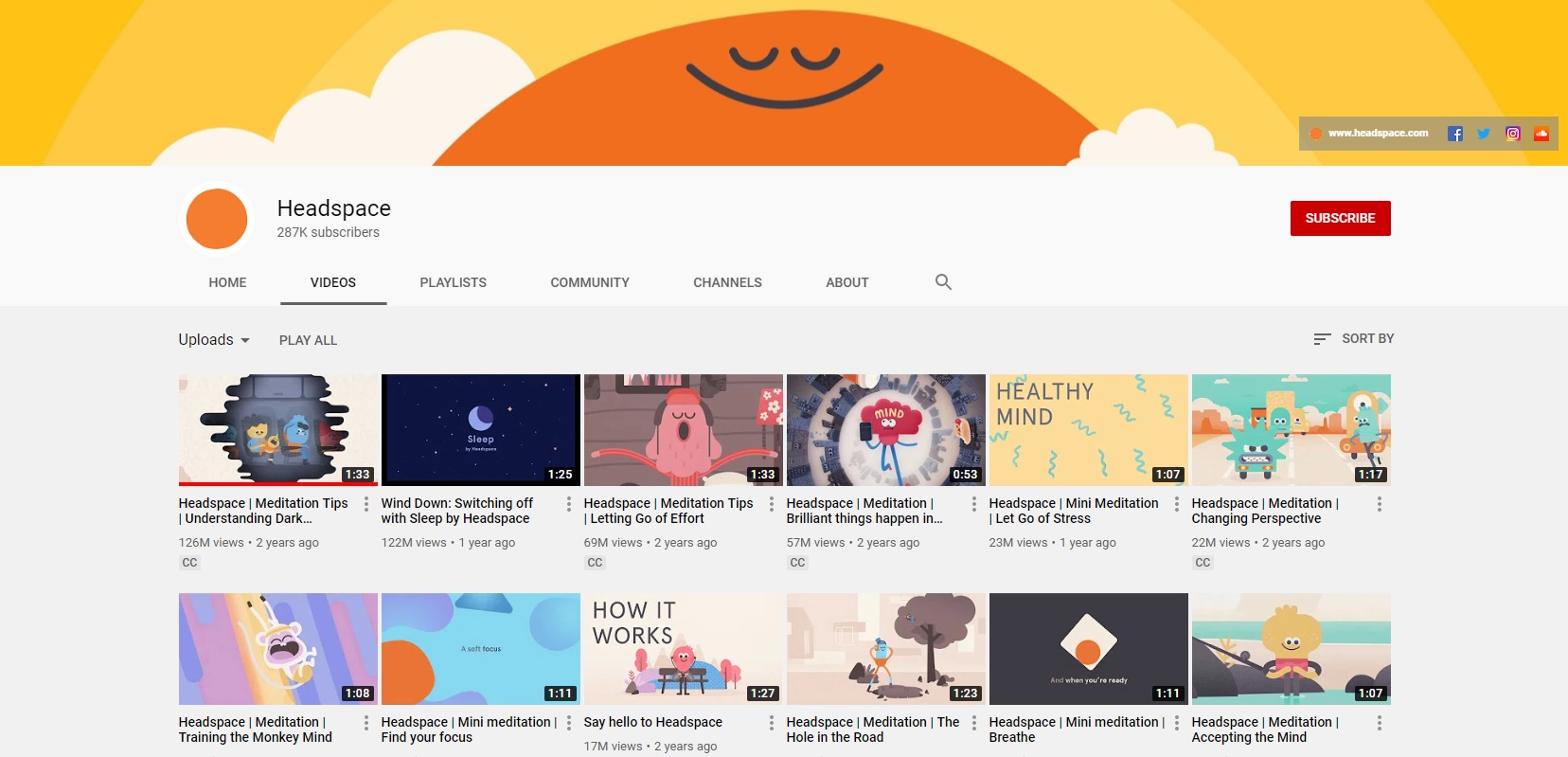Open options menu for Understanding Dark video
This screenshot has height=757, width=1568.
tap(366, 504)
